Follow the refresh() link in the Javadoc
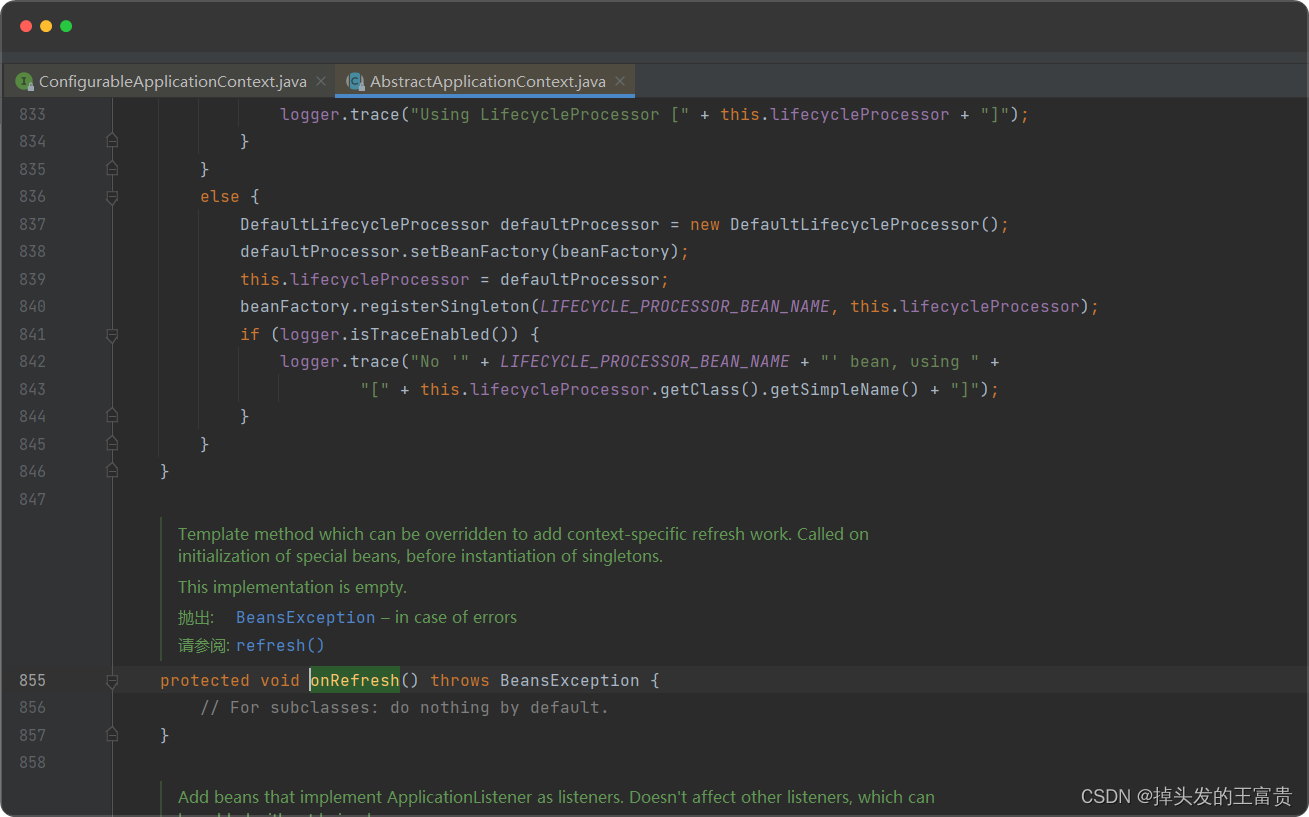1309x817 pixels. 280,646
